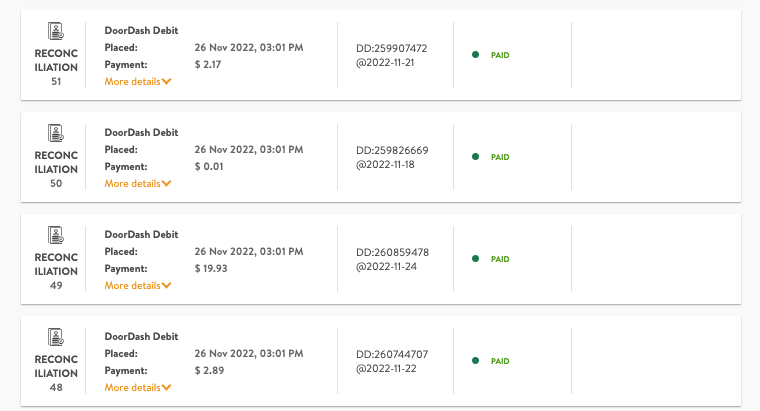Click green paid status dot for DD:260859478
The image size is (760, 411).
click(x=475, y=259)
